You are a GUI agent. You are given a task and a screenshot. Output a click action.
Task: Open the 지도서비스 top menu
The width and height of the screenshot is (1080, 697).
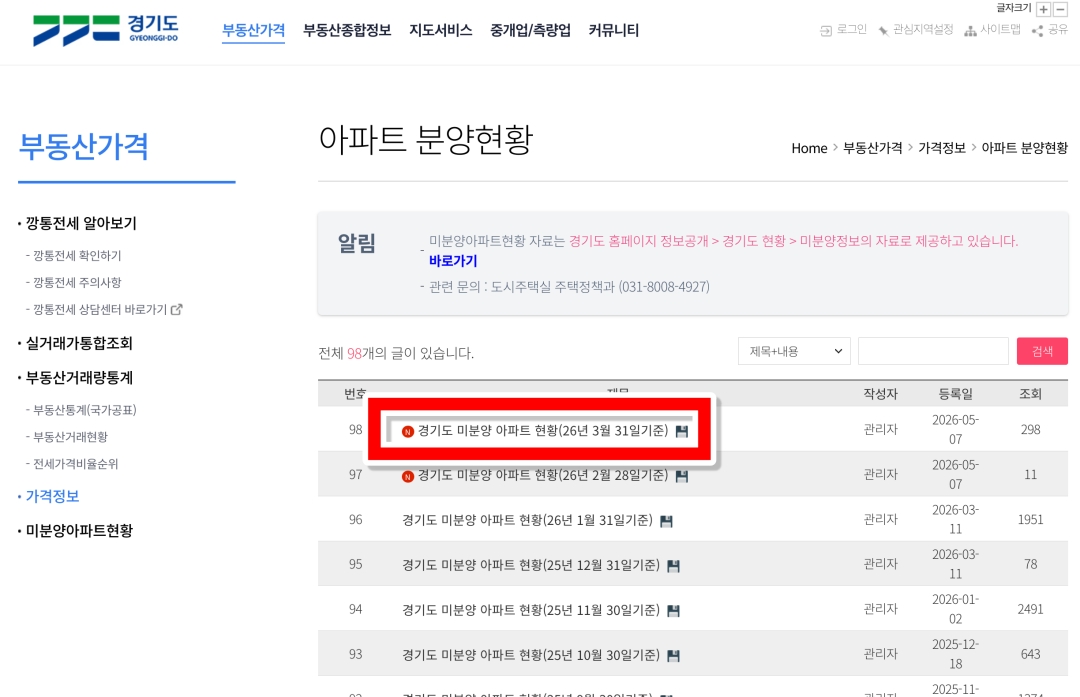click(441, 30)
